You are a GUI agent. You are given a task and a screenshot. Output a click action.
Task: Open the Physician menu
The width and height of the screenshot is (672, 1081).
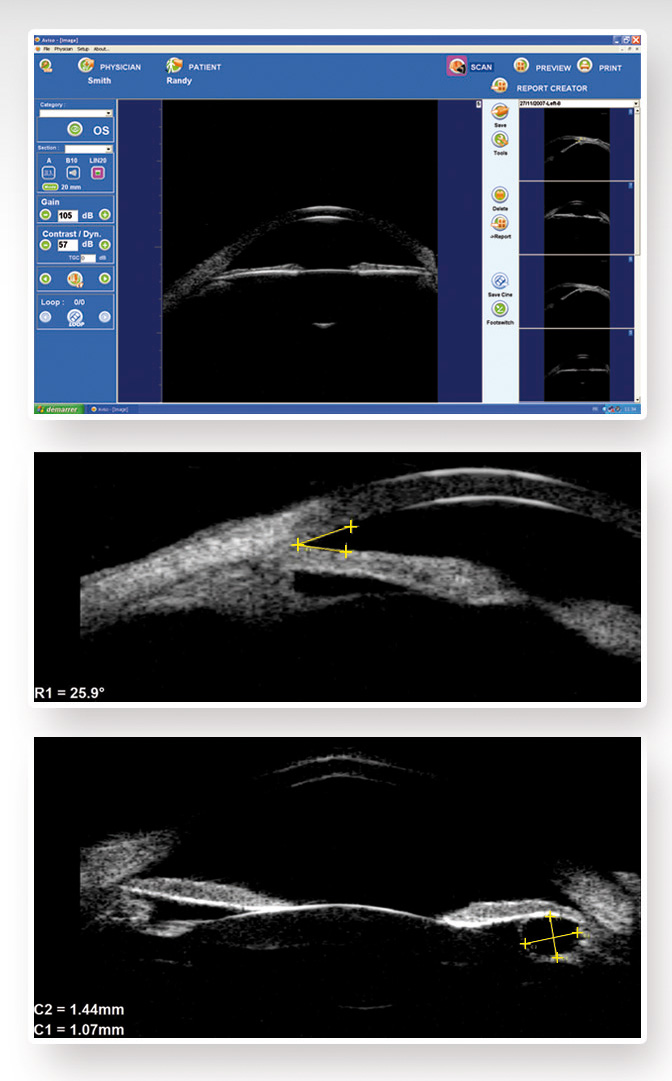(x=64, y=48)
